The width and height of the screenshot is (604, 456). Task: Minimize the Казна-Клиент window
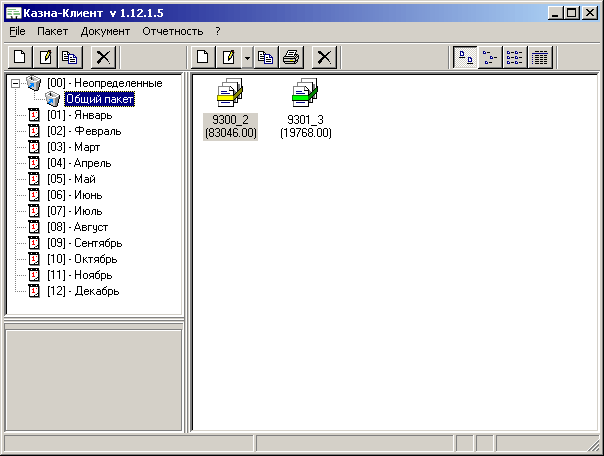tap(555, 13)
